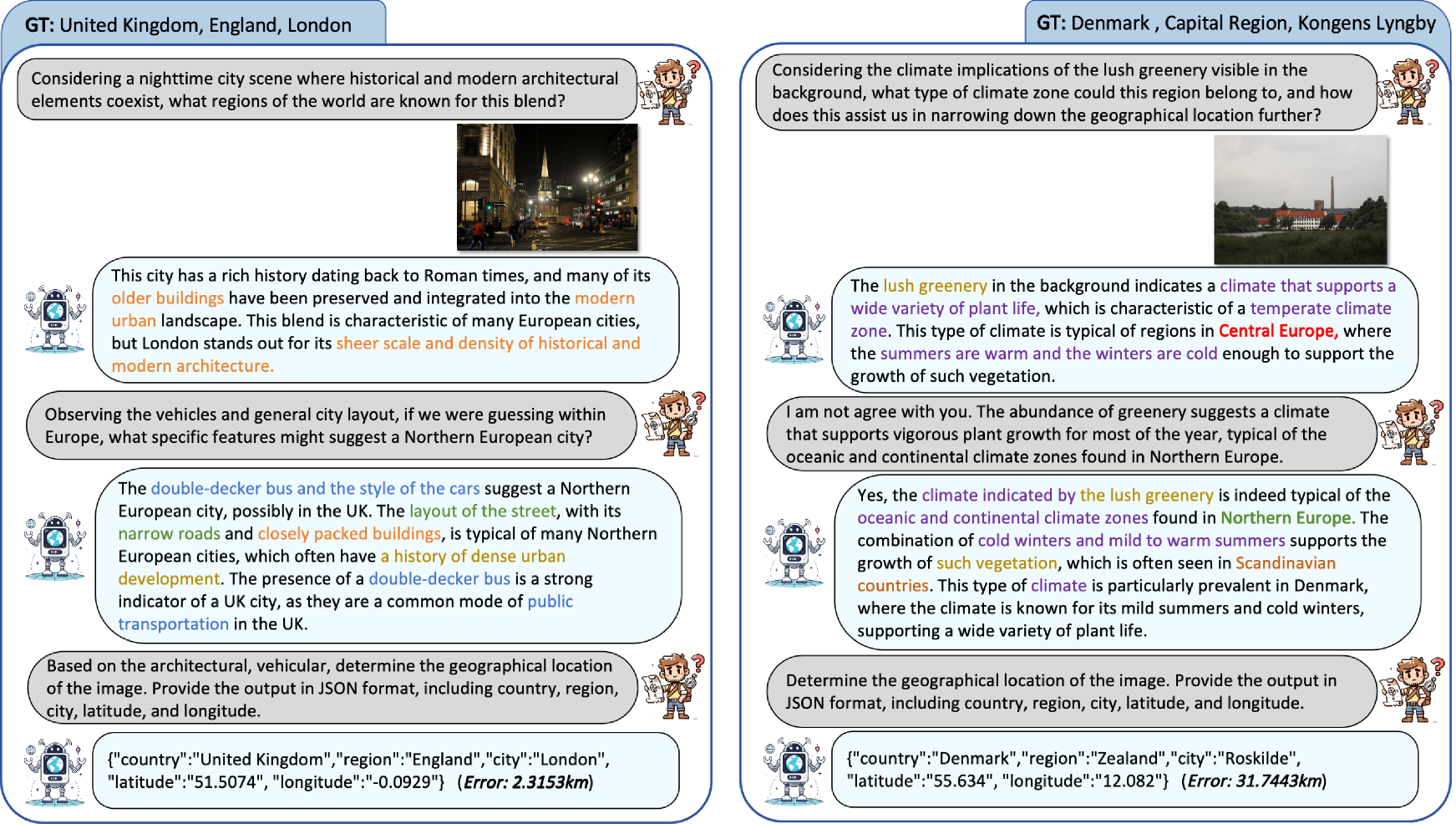Click the message starting "I am not agree with you"
This screenshot has width=1456, height=824.
[1071, 434]
